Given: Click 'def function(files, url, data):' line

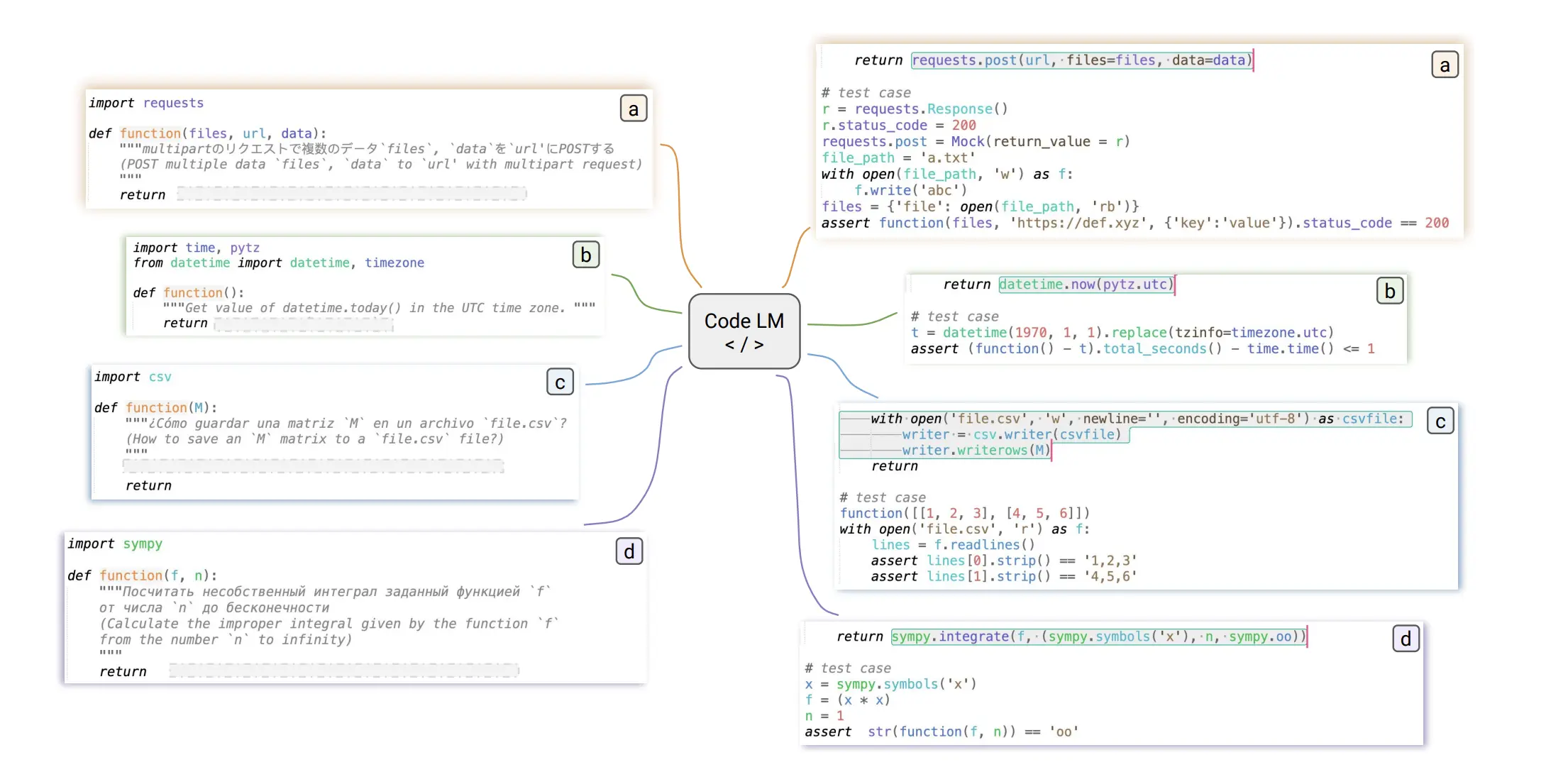Looking at the screenshot, I should [x=208, y=133].
